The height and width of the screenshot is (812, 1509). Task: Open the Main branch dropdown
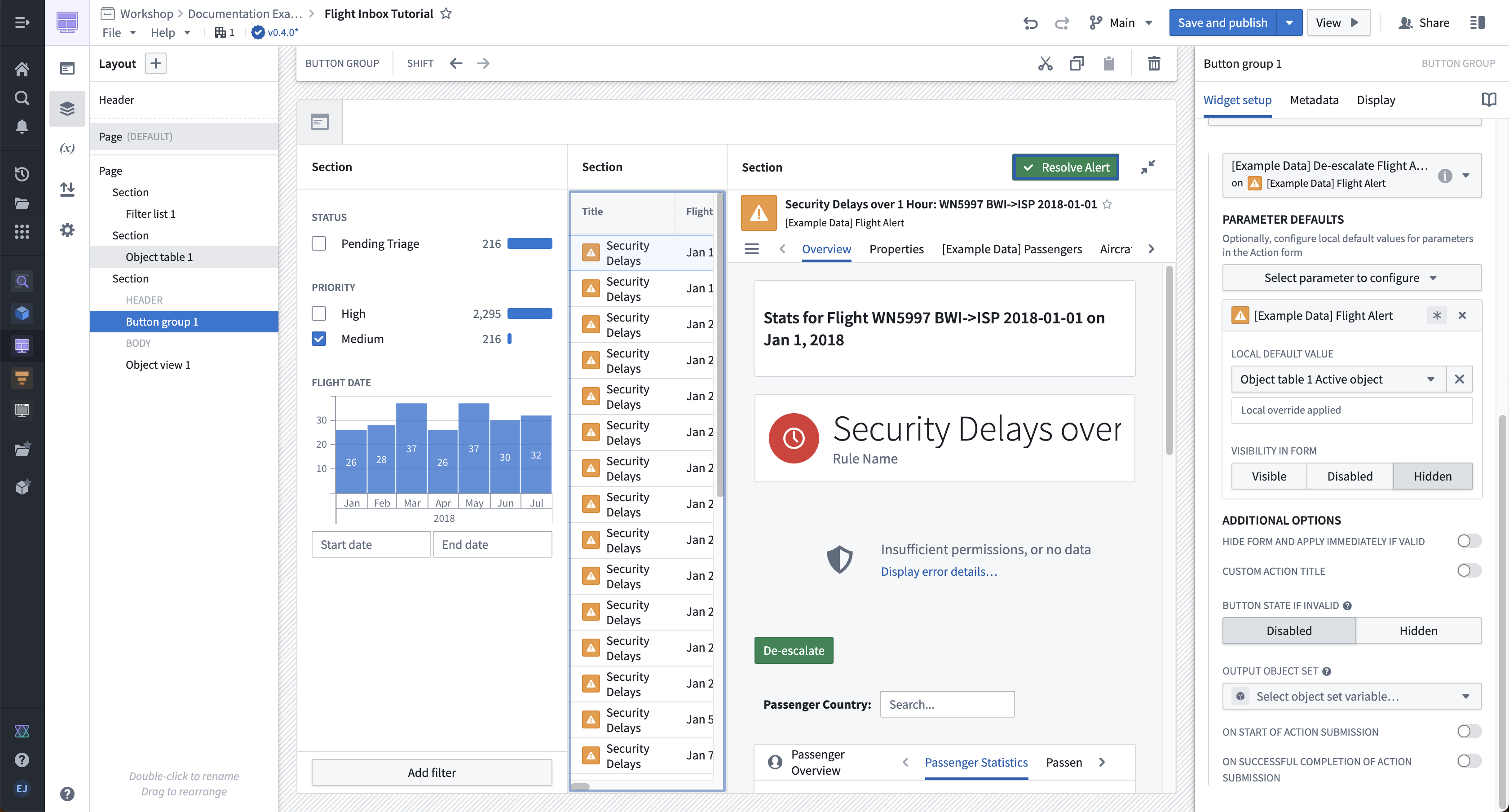point(1121,23)
